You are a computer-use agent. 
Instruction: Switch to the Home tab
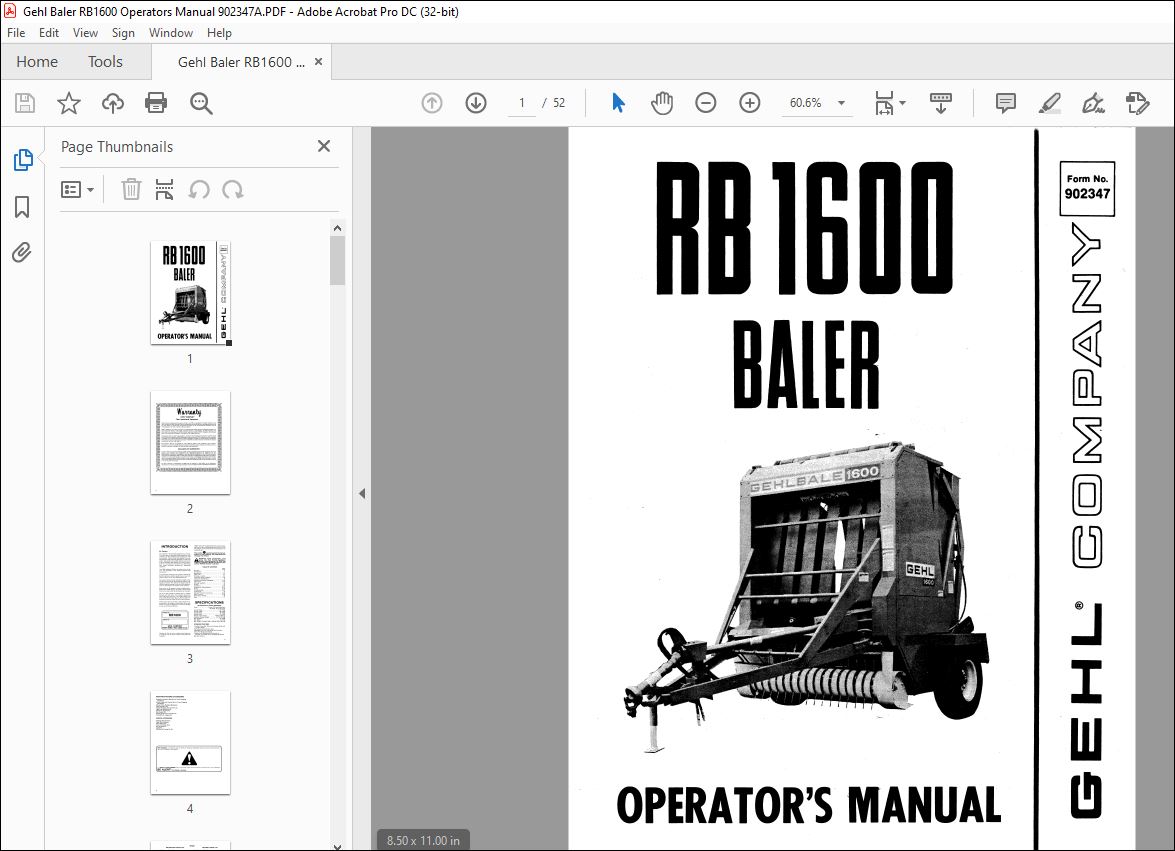[x=37, y=61]
